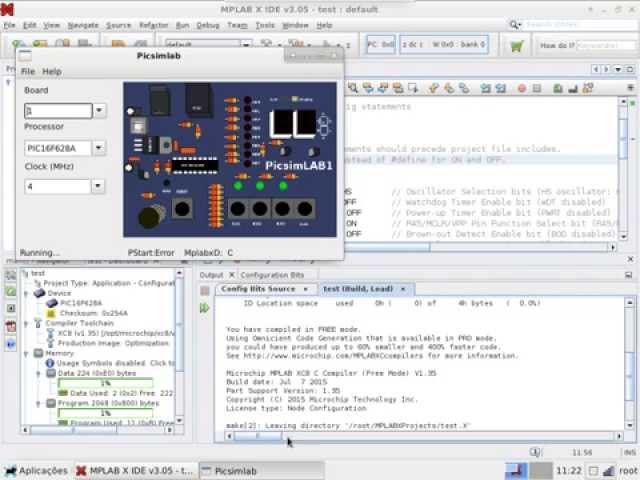Image resolution: width=640 pixels, height=480 pixels.
Task: Collapse the Program 2048 bytes node
Action: [39, 404]
